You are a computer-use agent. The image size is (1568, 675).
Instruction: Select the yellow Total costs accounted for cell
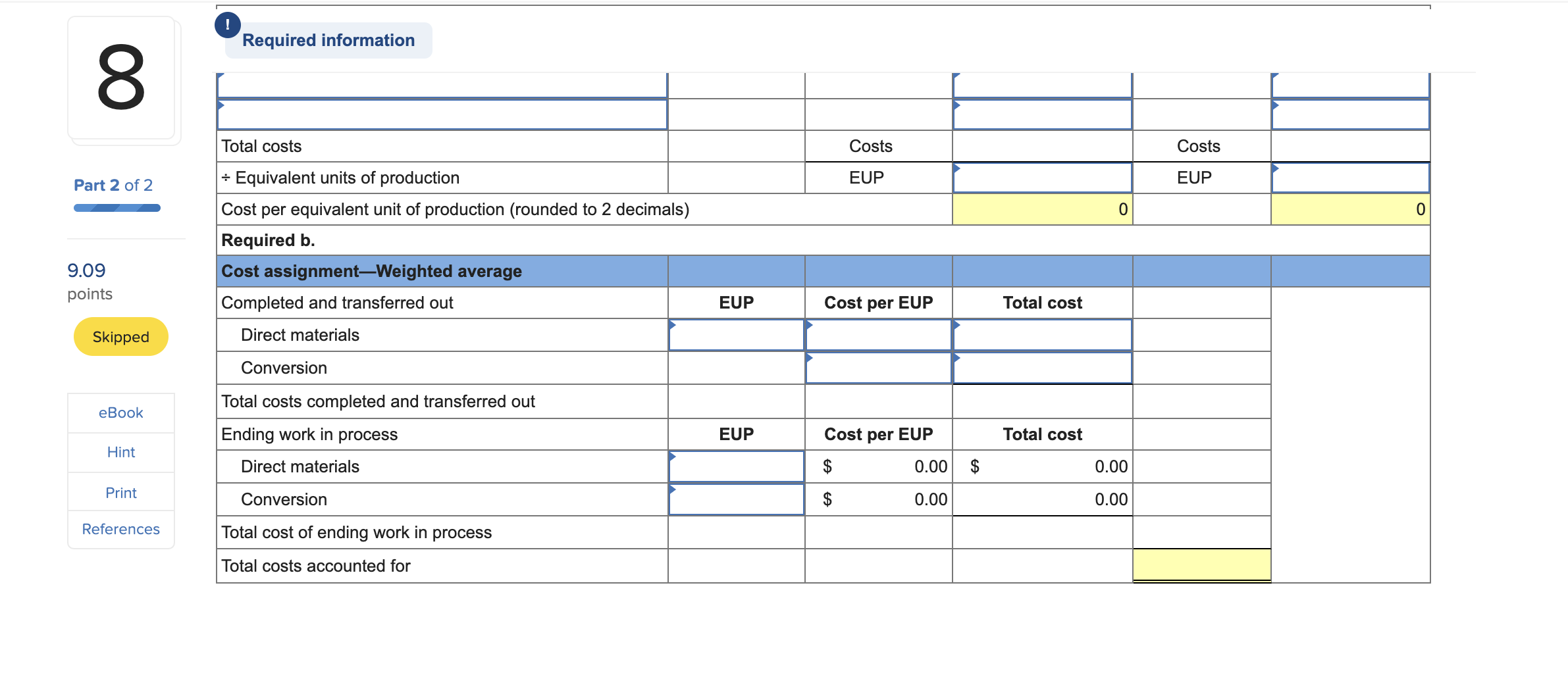[x=1201, y=564]
